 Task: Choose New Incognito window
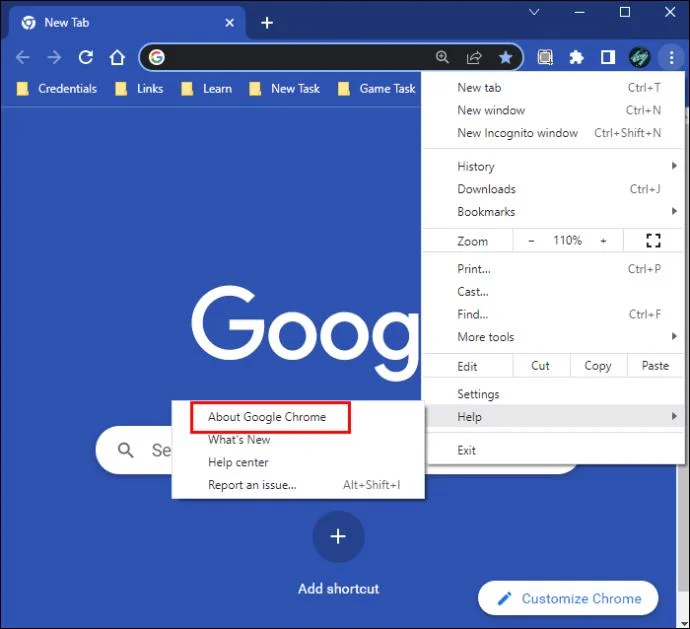pyautogui.click(x=517, y=133)
